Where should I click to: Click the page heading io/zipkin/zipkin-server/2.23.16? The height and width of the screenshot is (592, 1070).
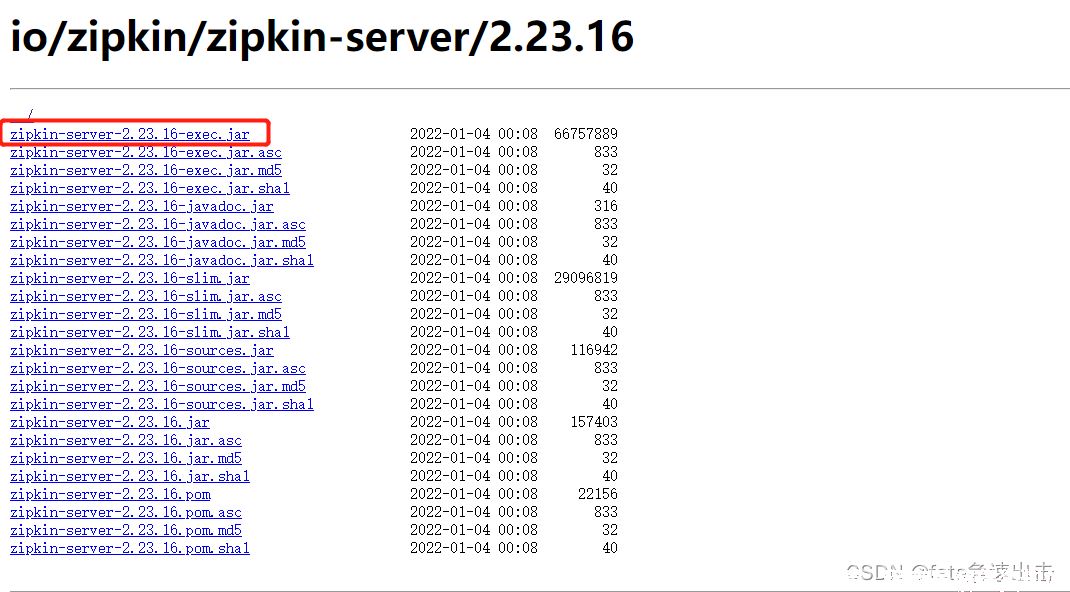click(x=322, y=36)
